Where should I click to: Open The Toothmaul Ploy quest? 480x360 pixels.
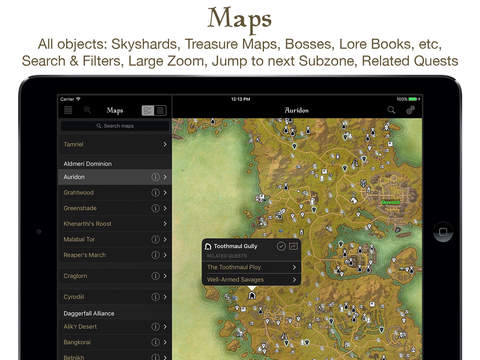click(x=251, y=267)
